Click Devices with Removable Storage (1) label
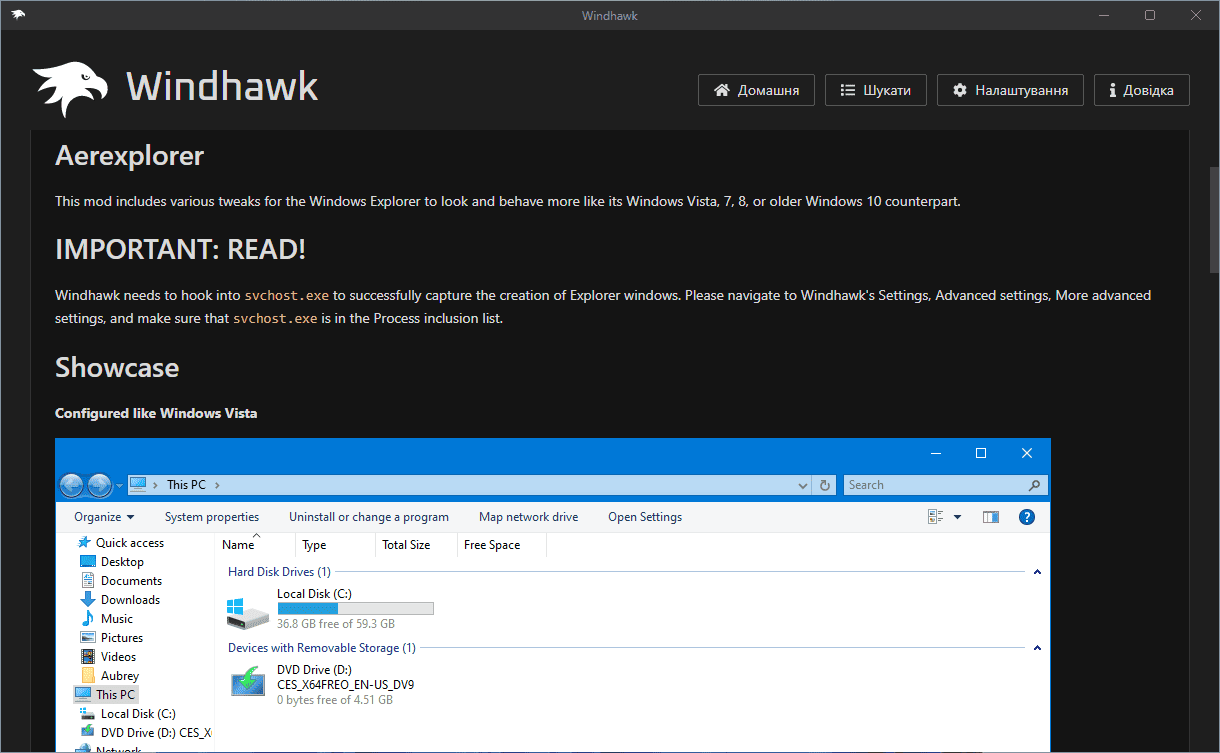Image resolution: width=1220 pixels, height=753 pixels. (321, 648)
